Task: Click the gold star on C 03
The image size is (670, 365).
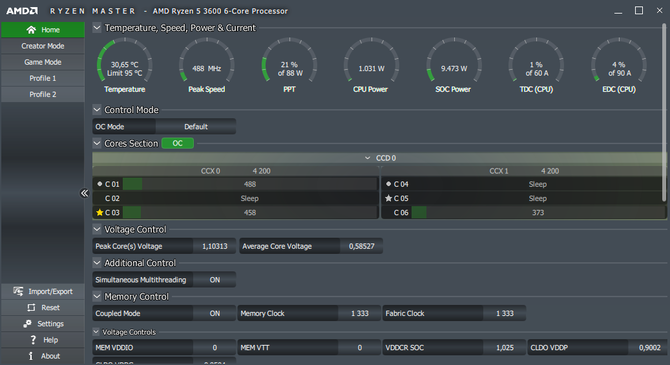Action: (100, 212)
